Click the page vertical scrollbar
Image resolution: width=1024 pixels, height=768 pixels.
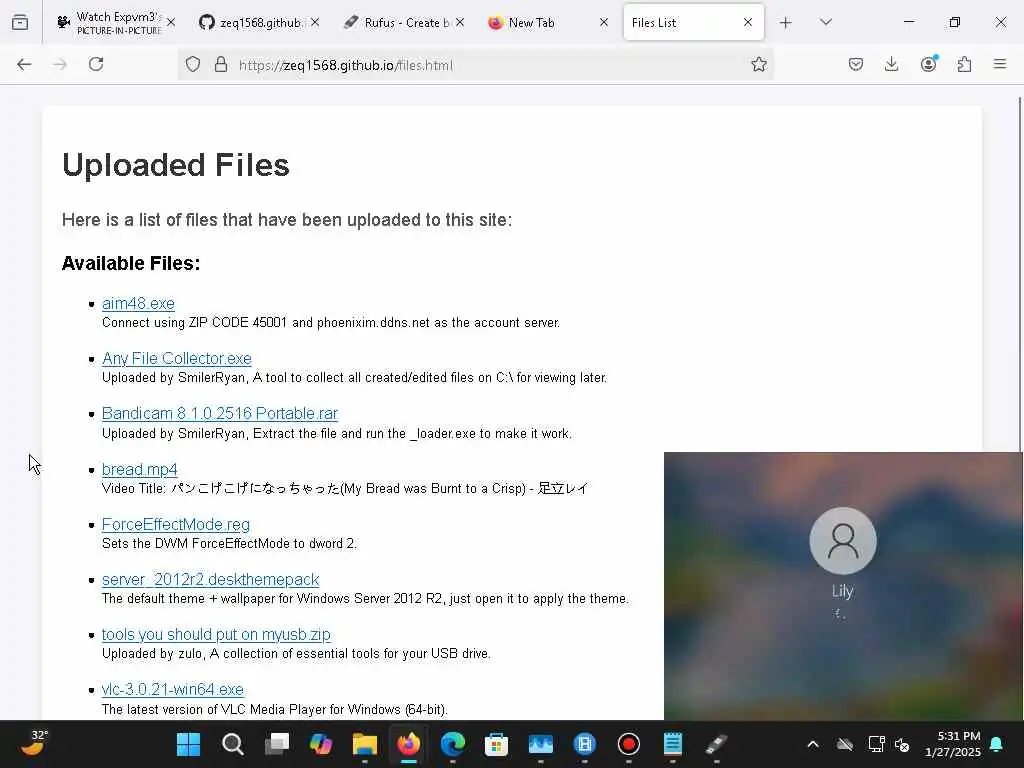point(1019,274)
